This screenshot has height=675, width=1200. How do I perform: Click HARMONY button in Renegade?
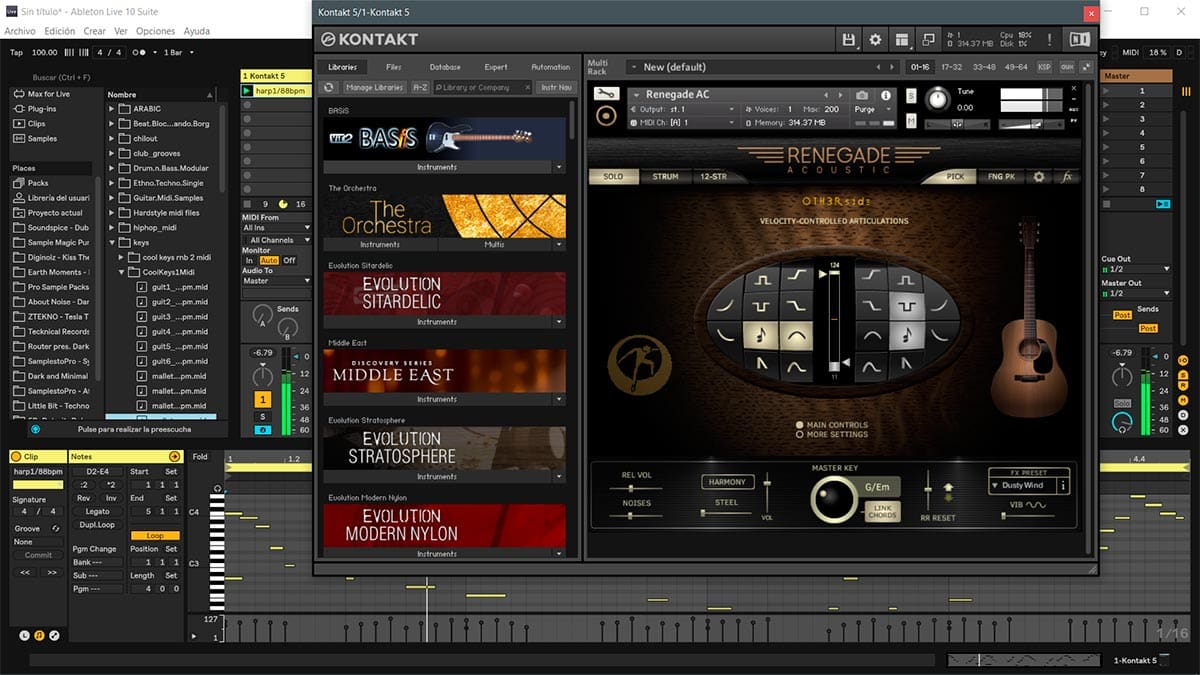727,482
